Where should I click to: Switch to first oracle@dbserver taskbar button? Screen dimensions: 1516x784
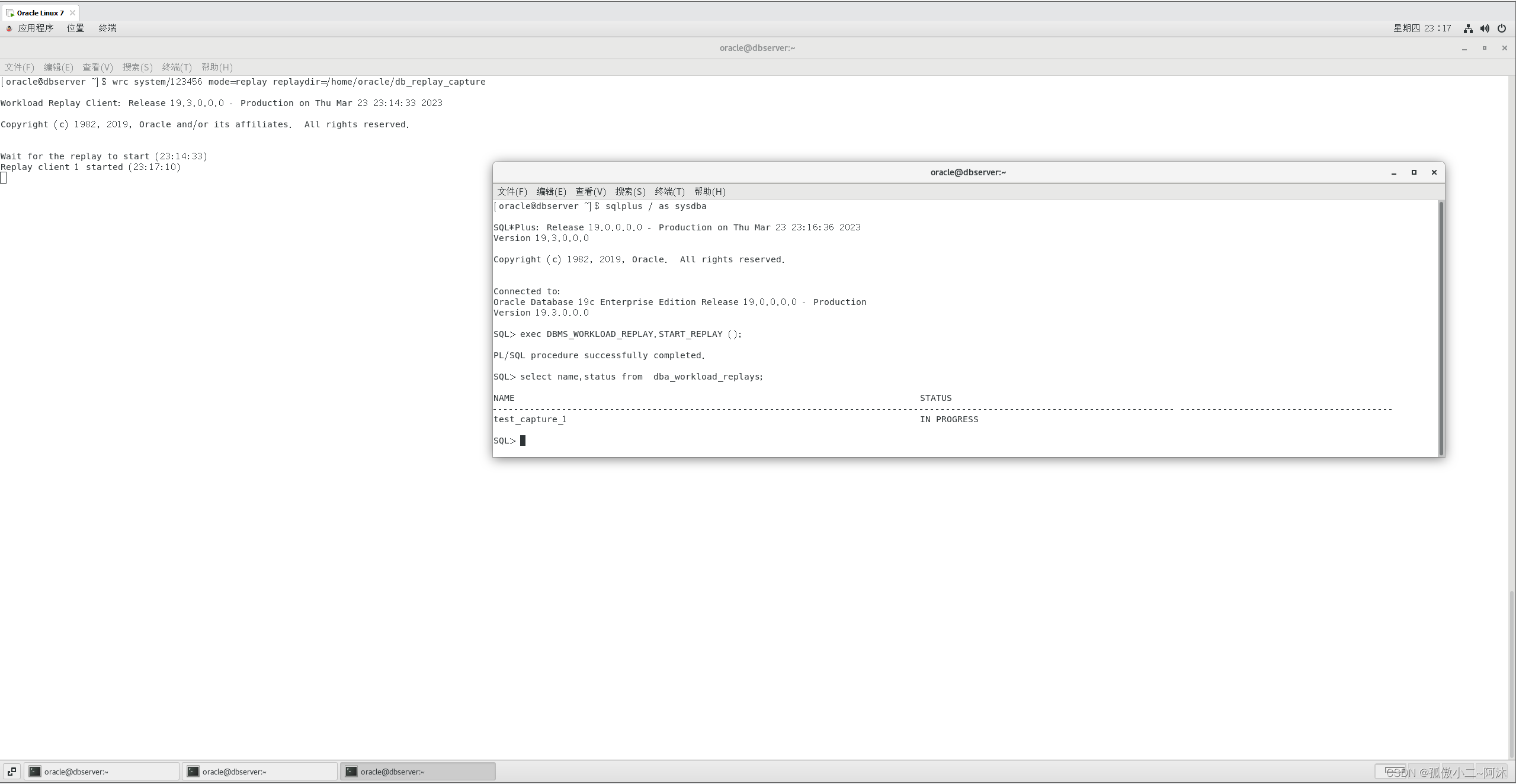point(101,771)
